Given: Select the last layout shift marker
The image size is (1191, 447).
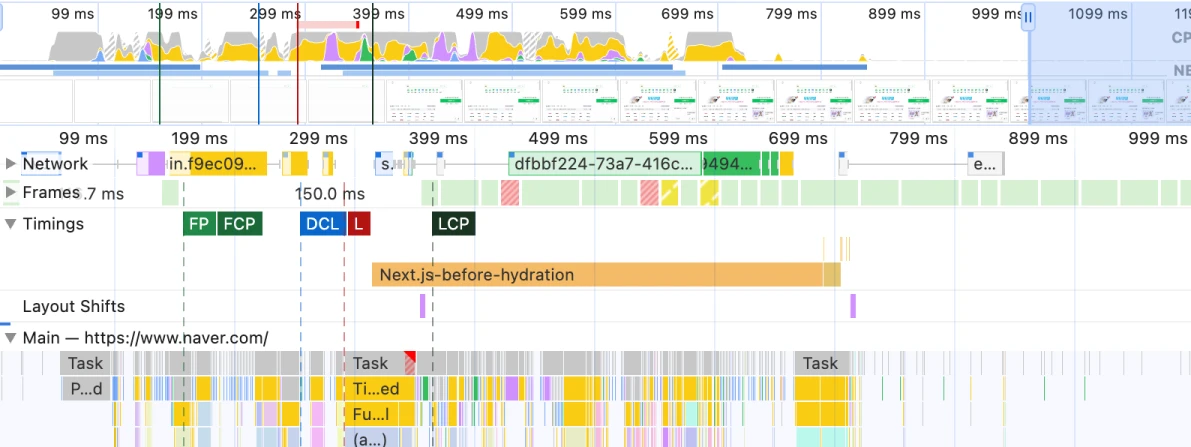Looking at the screenshot, I should (853, 306).
